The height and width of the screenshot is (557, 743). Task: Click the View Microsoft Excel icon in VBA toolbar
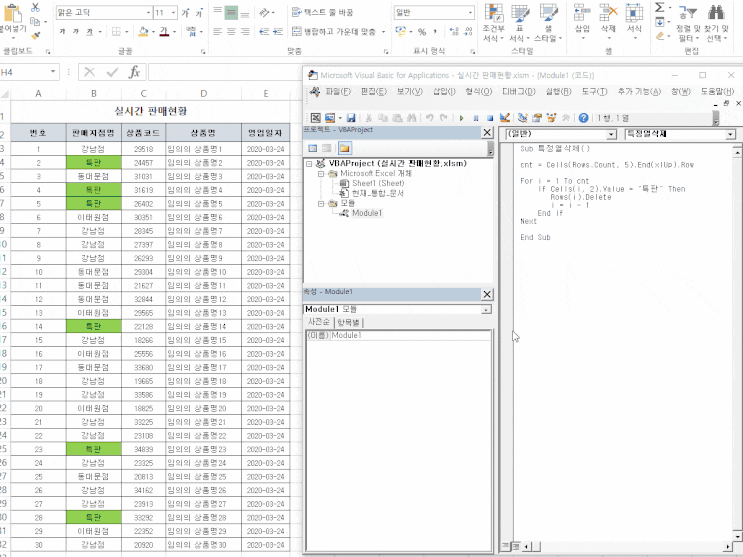coord(316,118)
